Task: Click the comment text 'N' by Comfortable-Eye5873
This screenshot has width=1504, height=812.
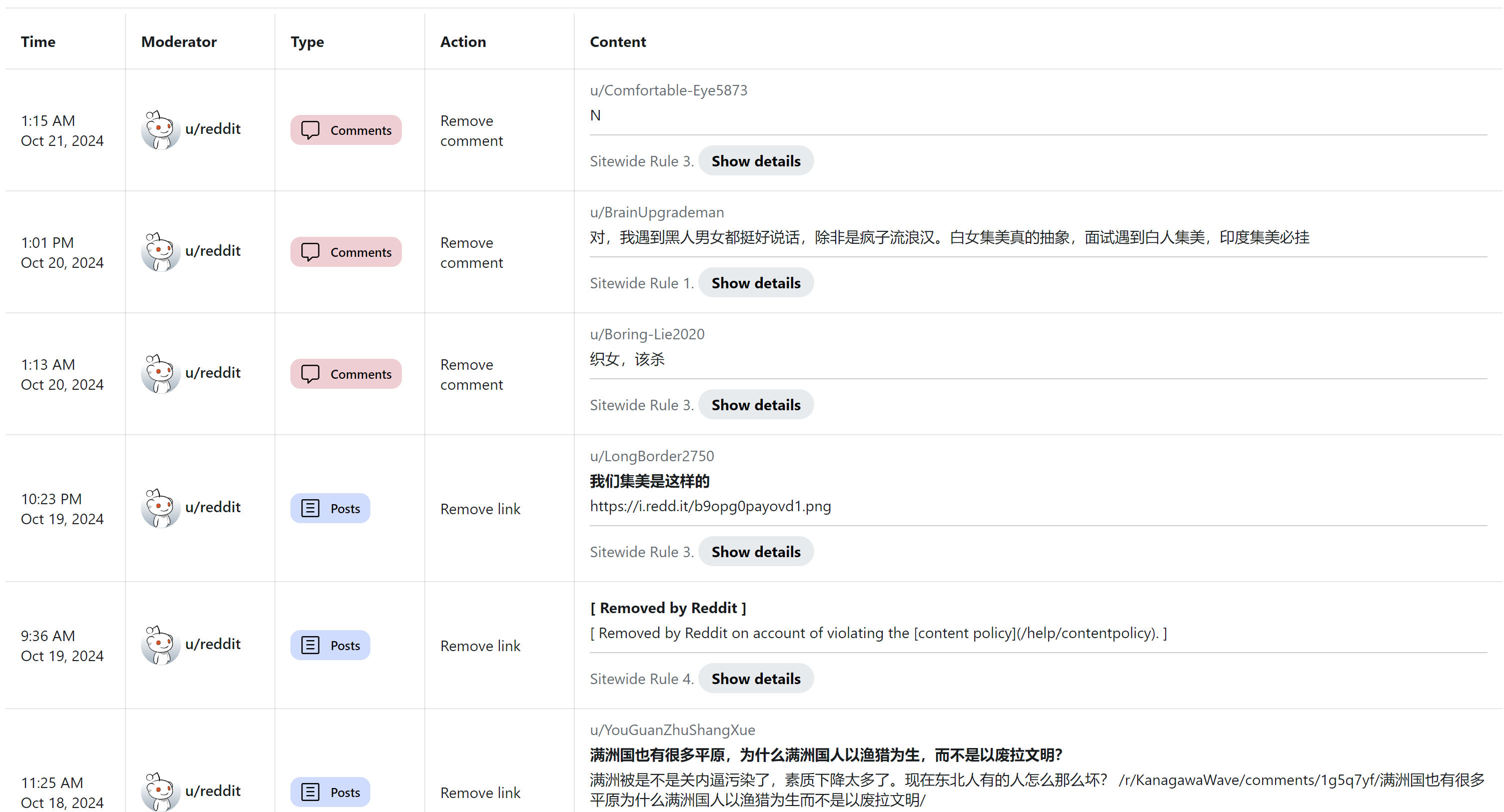Action: pos(595,115)
